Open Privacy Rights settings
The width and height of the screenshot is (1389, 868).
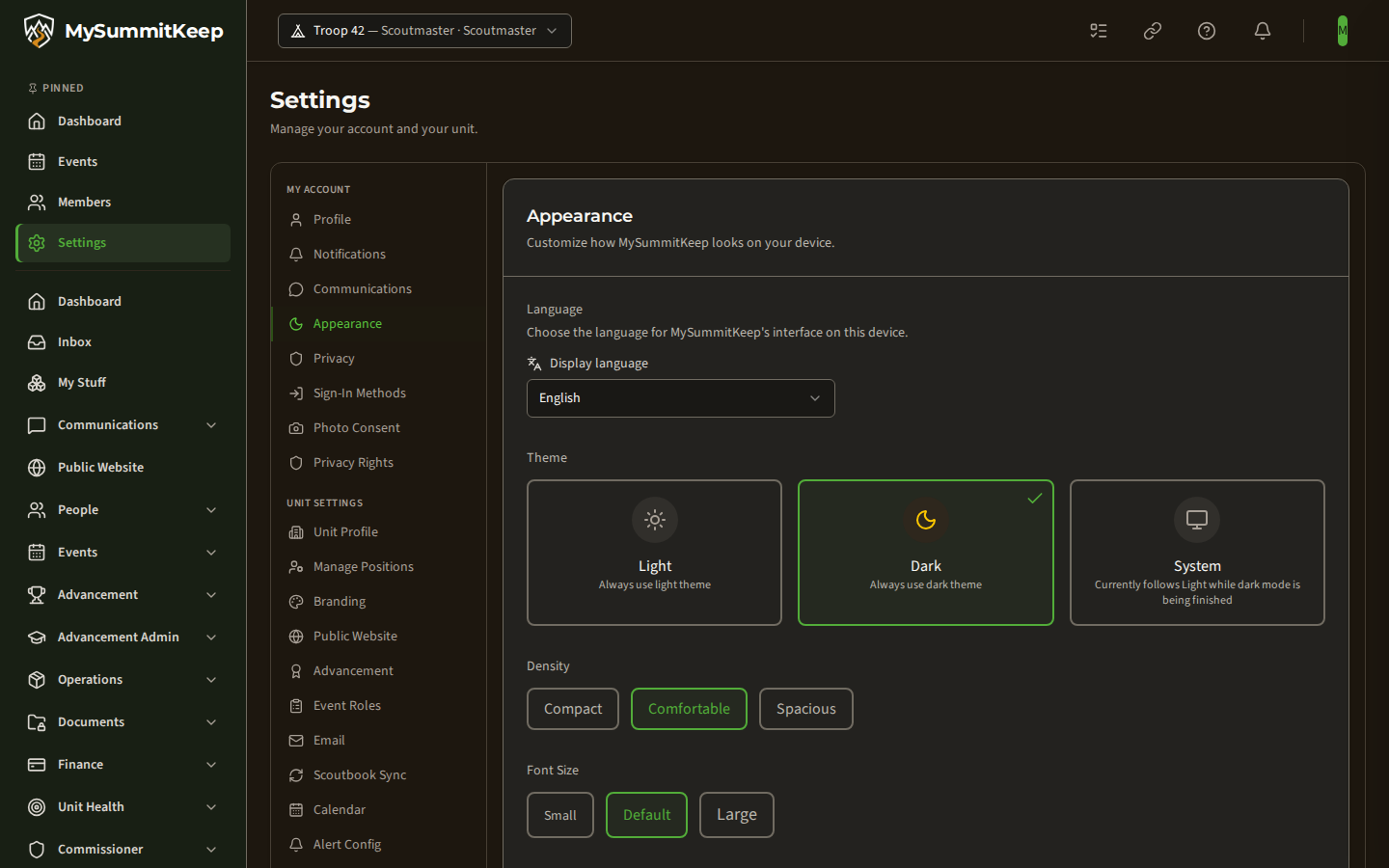[x=378, y=463]
